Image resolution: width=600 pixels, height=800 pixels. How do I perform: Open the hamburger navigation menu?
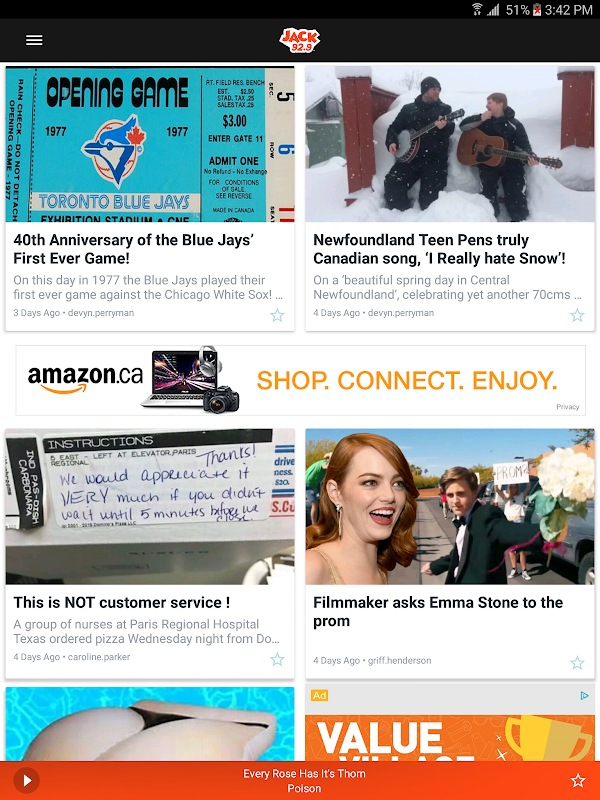(x=34, y=40)
